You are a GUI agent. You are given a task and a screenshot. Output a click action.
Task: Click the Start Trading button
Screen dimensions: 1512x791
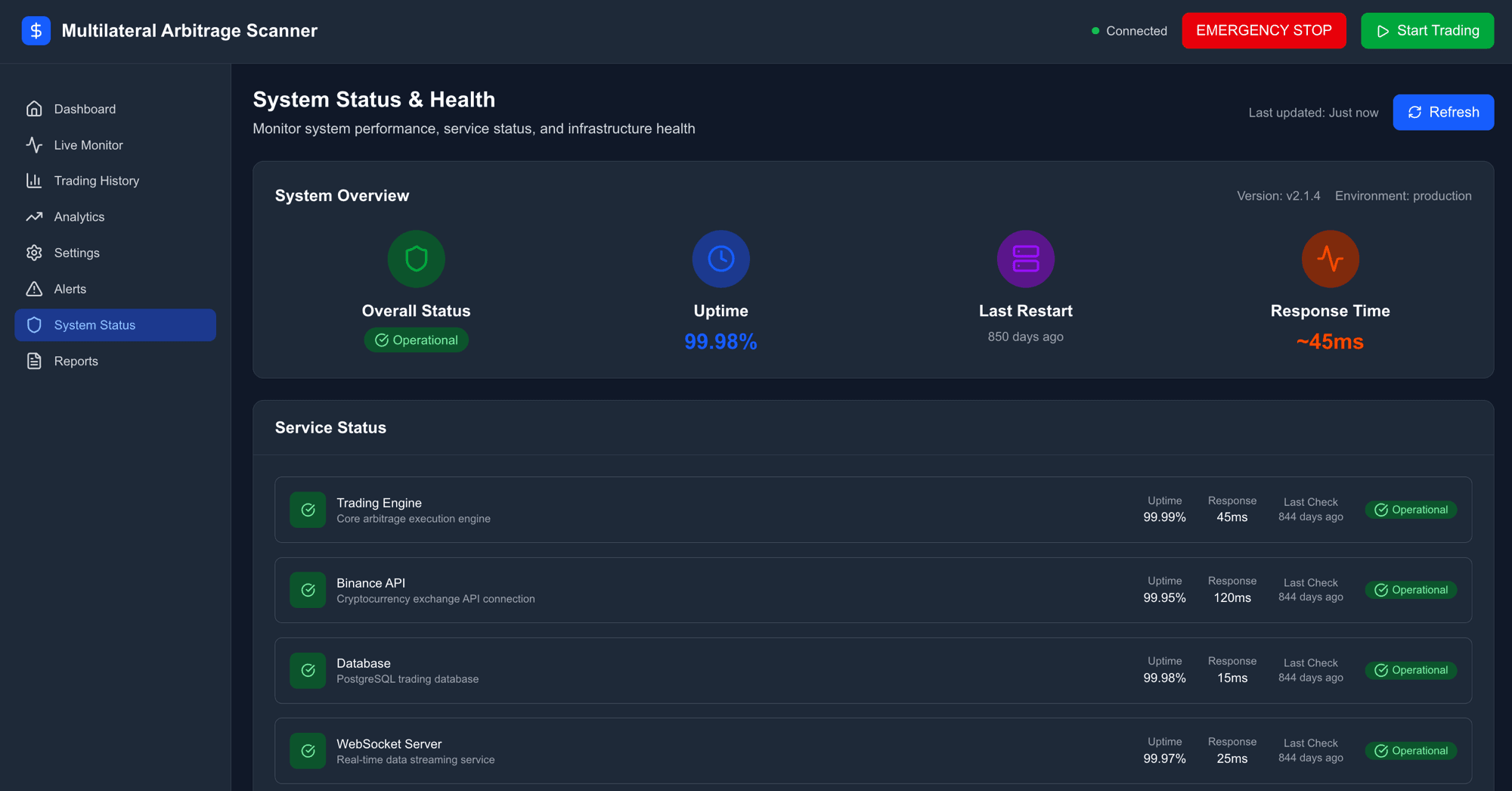click(1427, 31)
